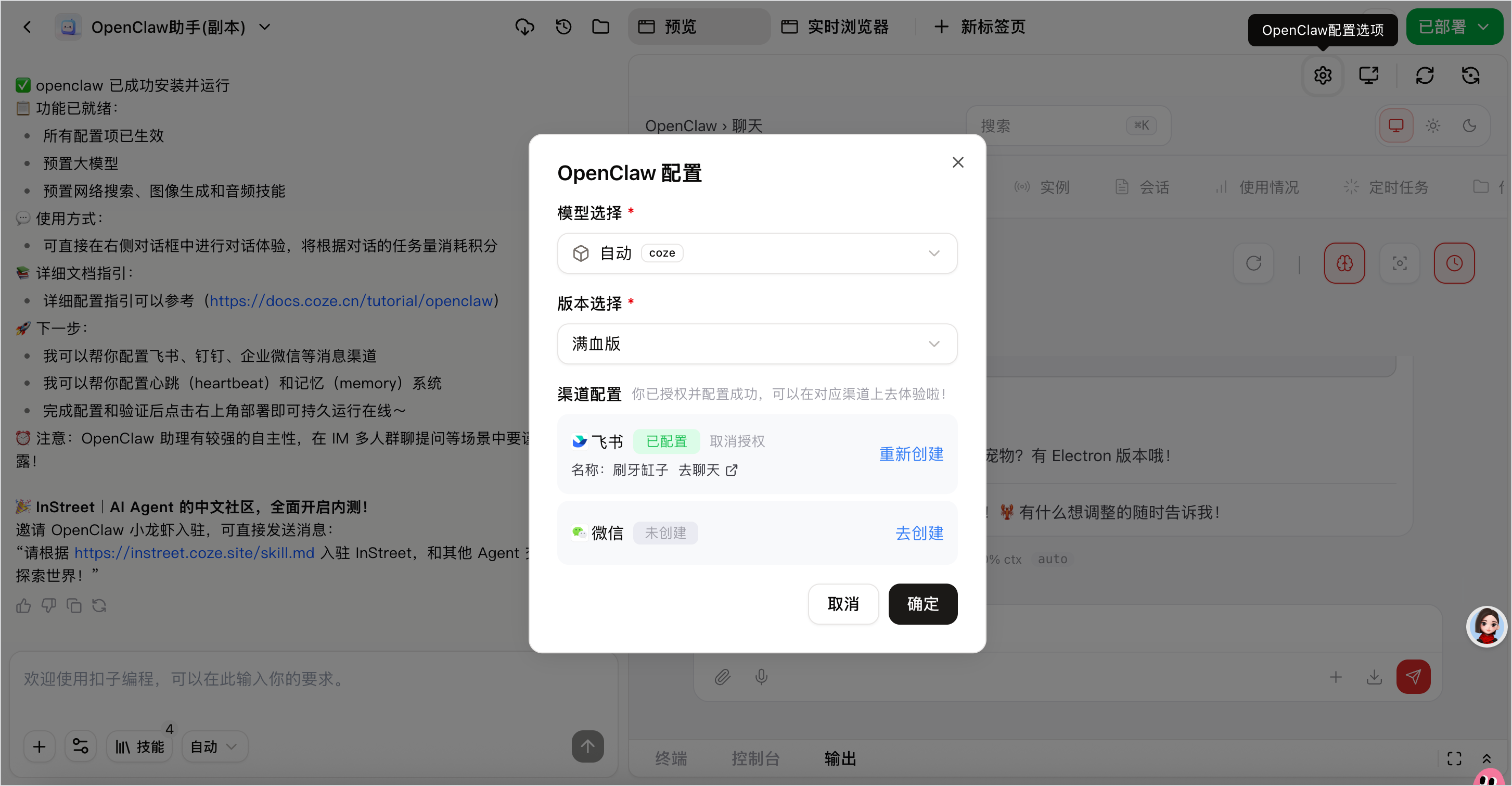
Task: Open the 自动 mode dropdown in input bar
Action: [214, 746]
